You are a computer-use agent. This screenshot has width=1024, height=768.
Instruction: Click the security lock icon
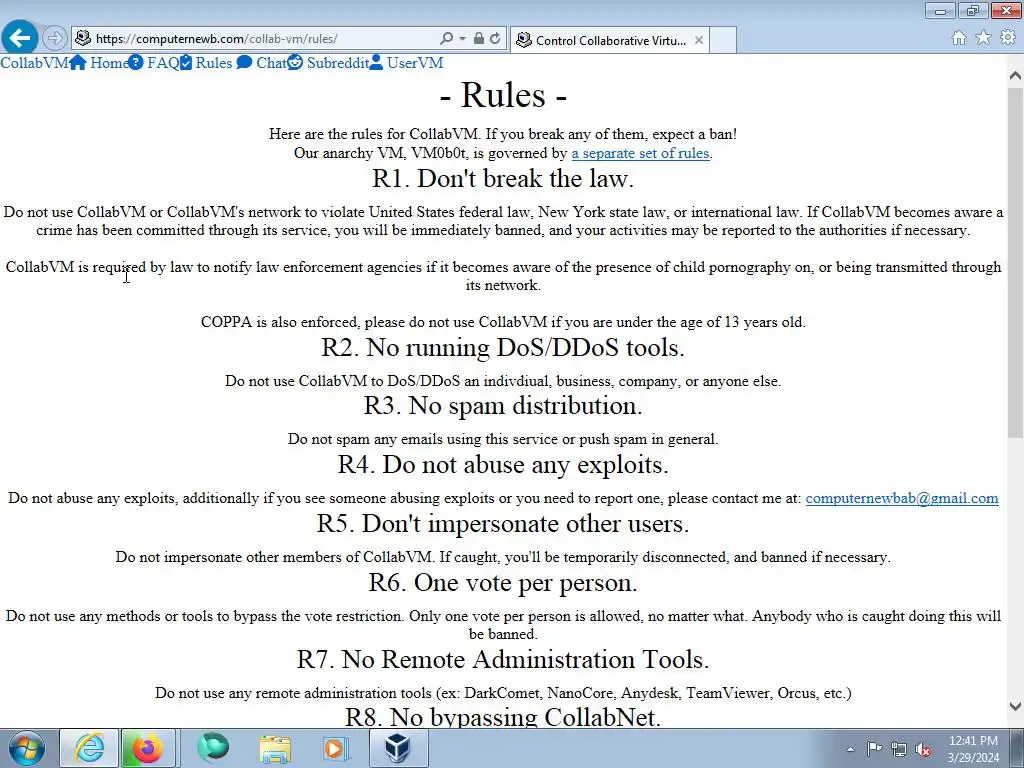479,39
